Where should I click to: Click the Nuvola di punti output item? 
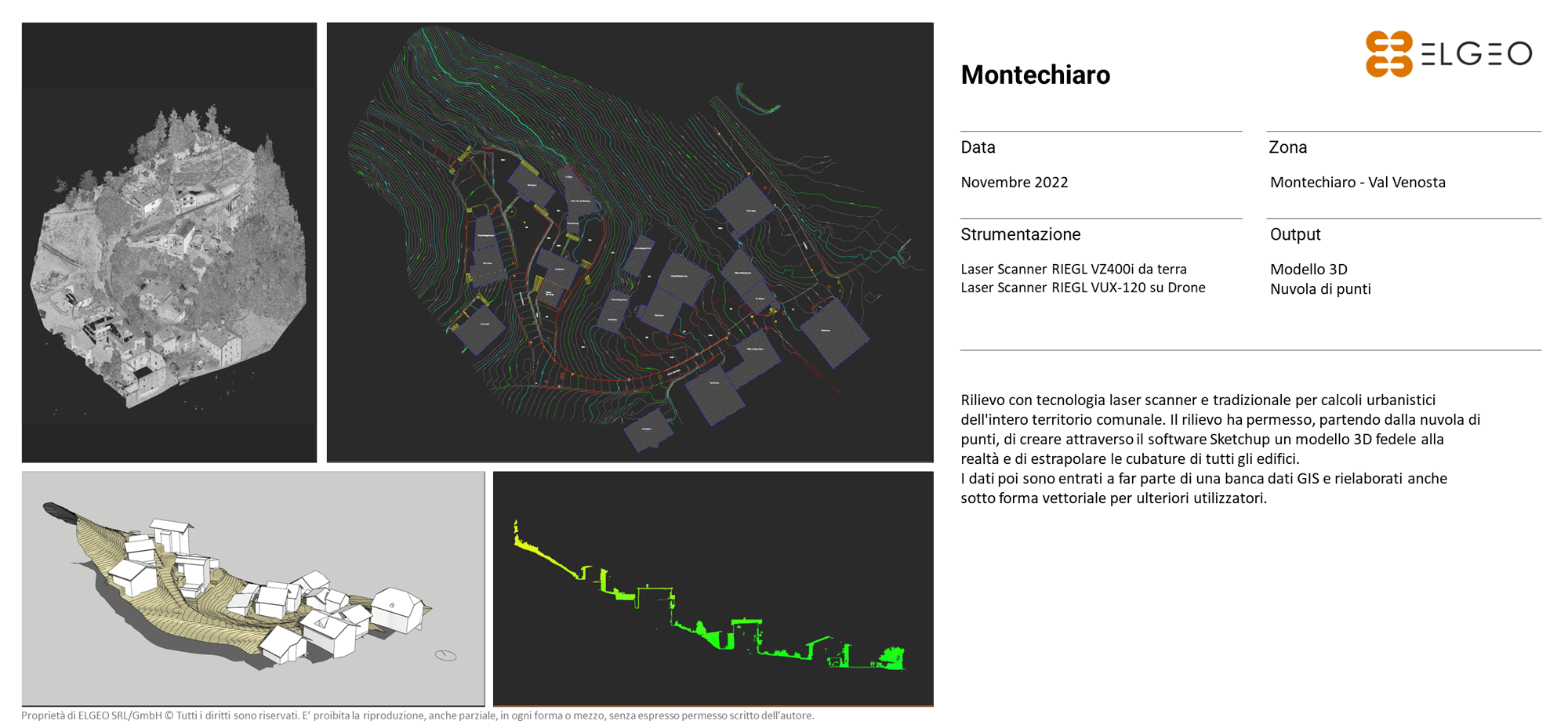click(1320, 289)
